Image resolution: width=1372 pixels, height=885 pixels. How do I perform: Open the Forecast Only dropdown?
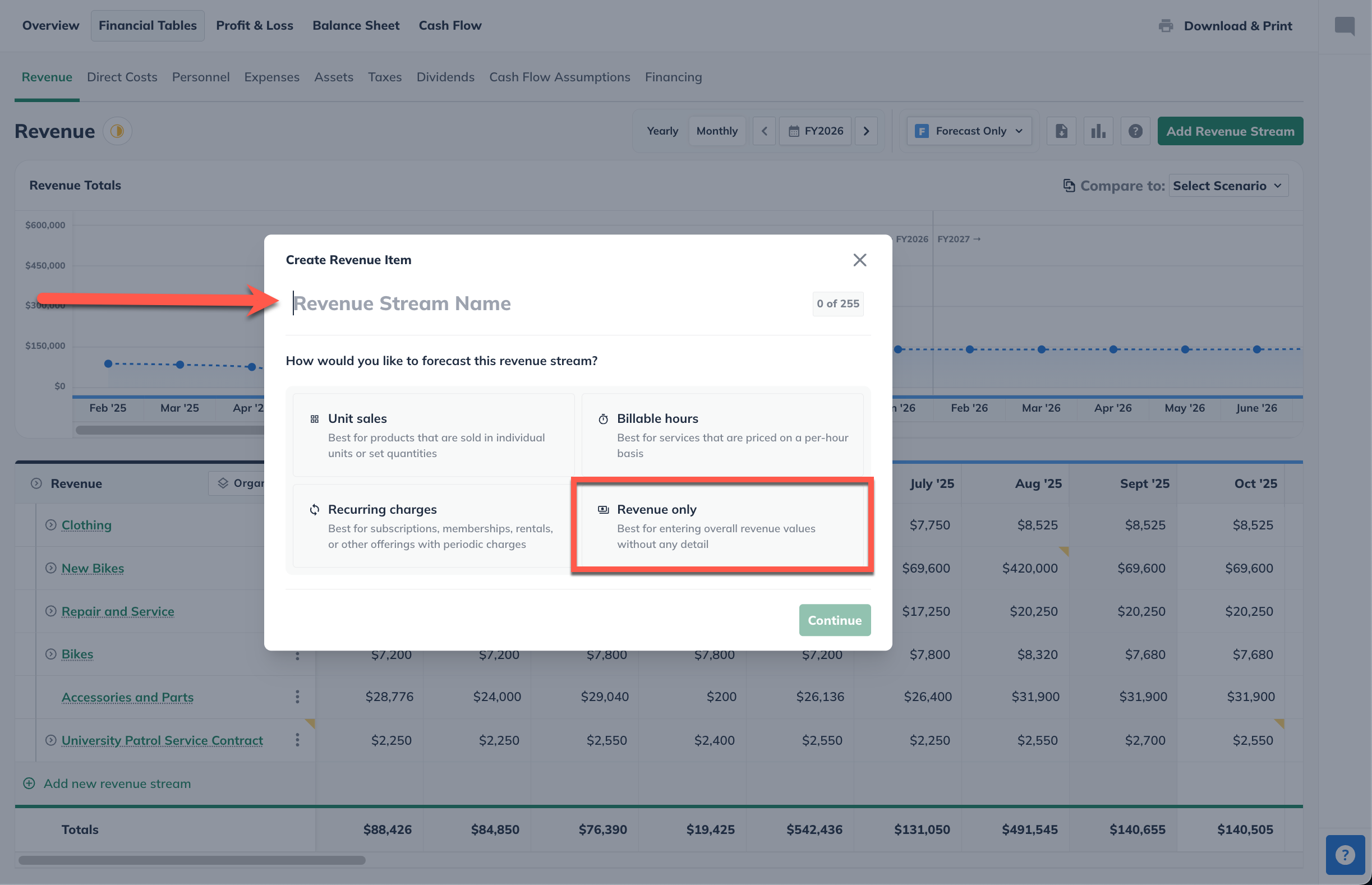point(969,131)
